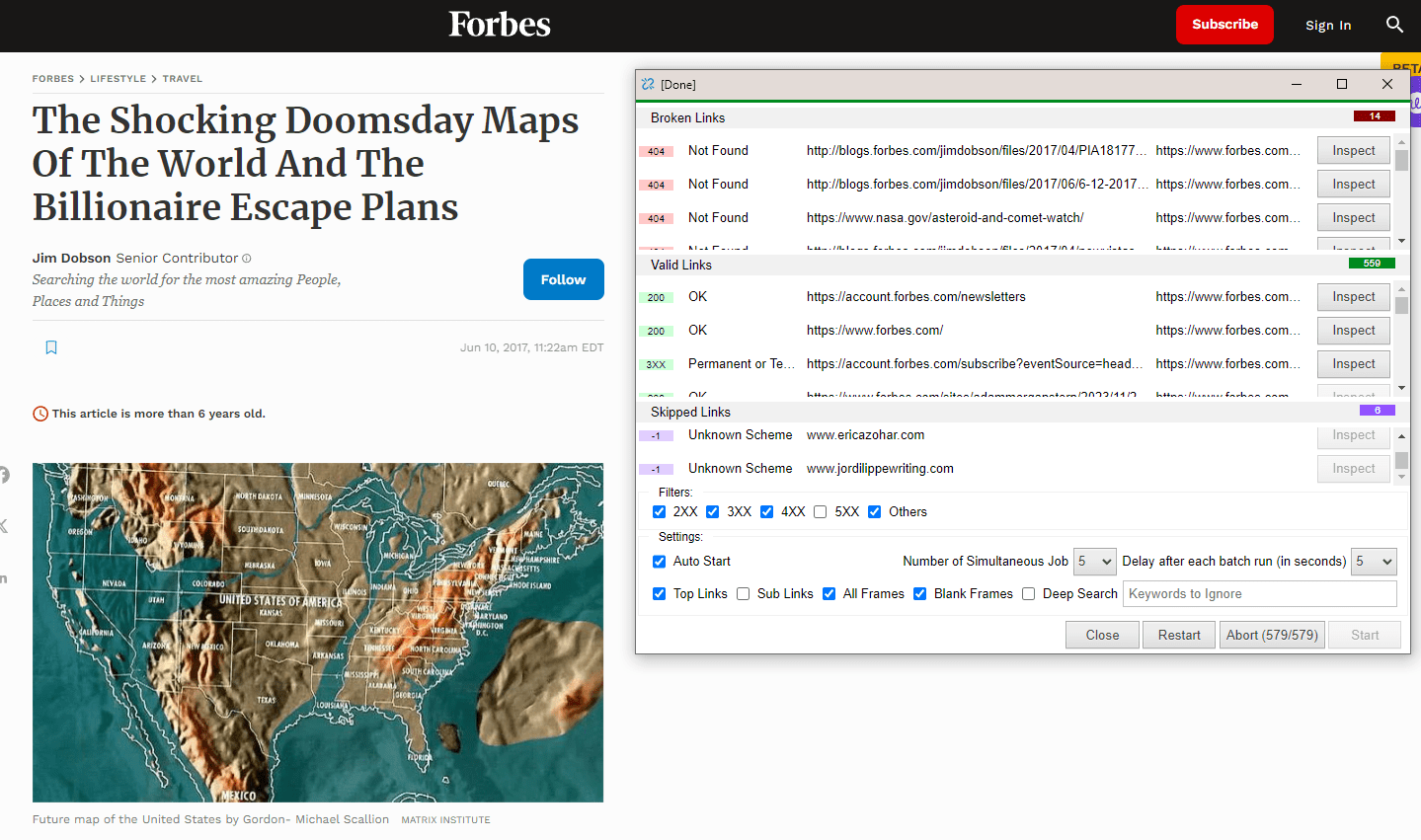Click the Keywords to Ignore input field

pyautogui.click(x=1259, y=594)
